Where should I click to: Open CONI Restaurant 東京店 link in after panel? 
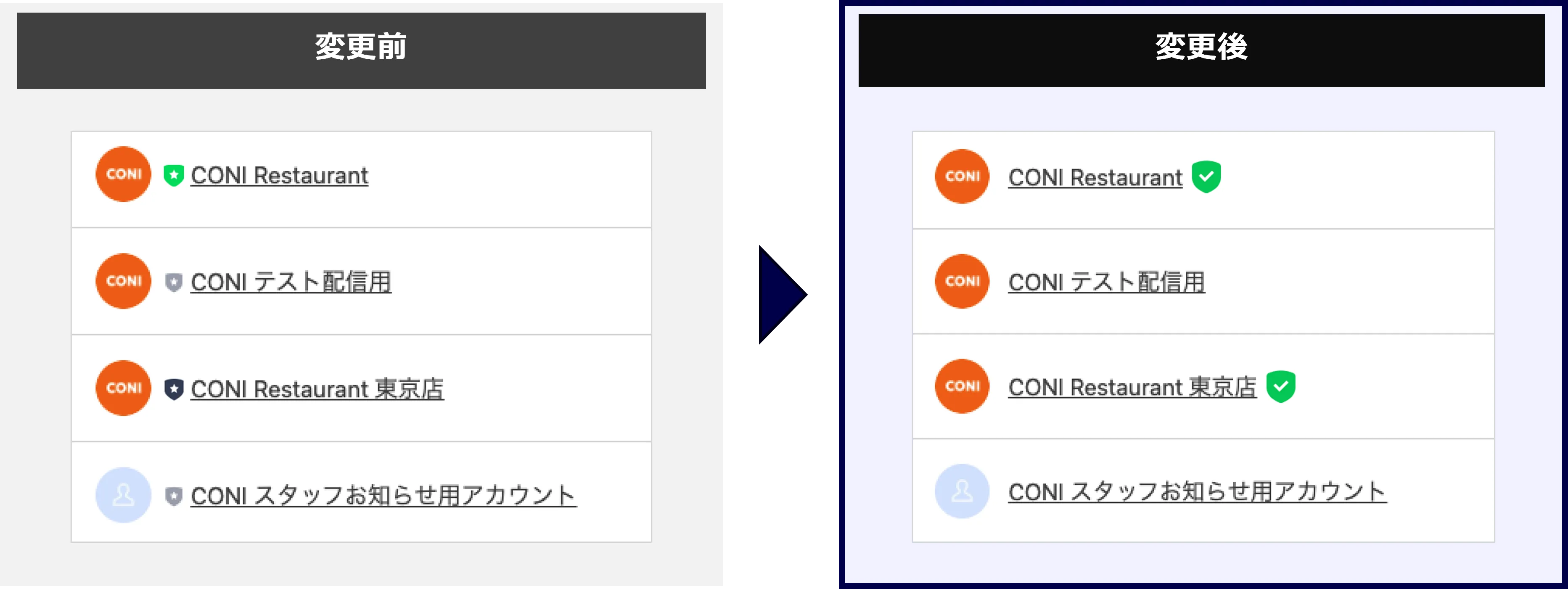pyautogui.click(x=1132, y=388)
